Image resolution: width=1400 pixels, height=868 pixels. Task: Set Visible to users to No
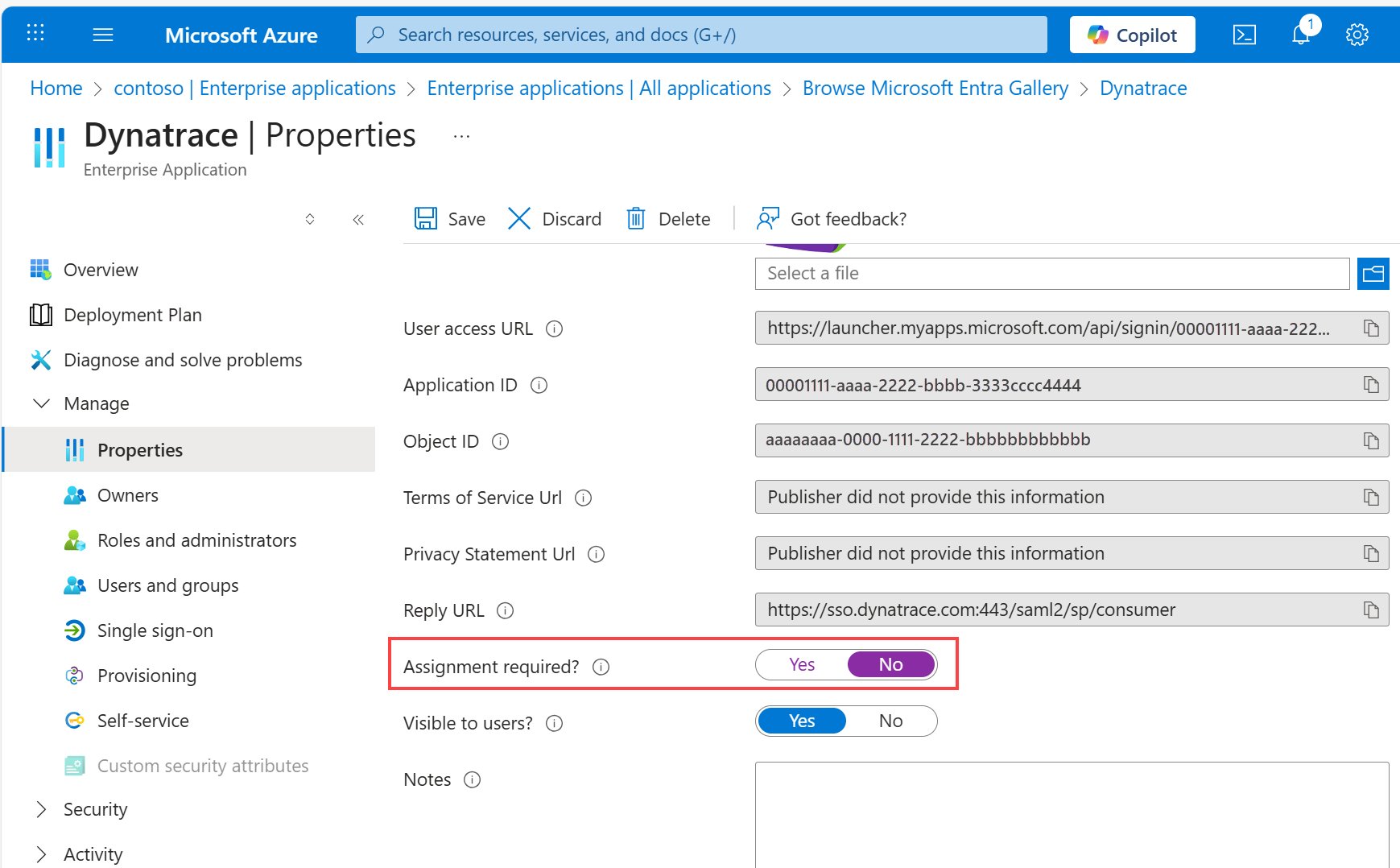pos(891,721)
